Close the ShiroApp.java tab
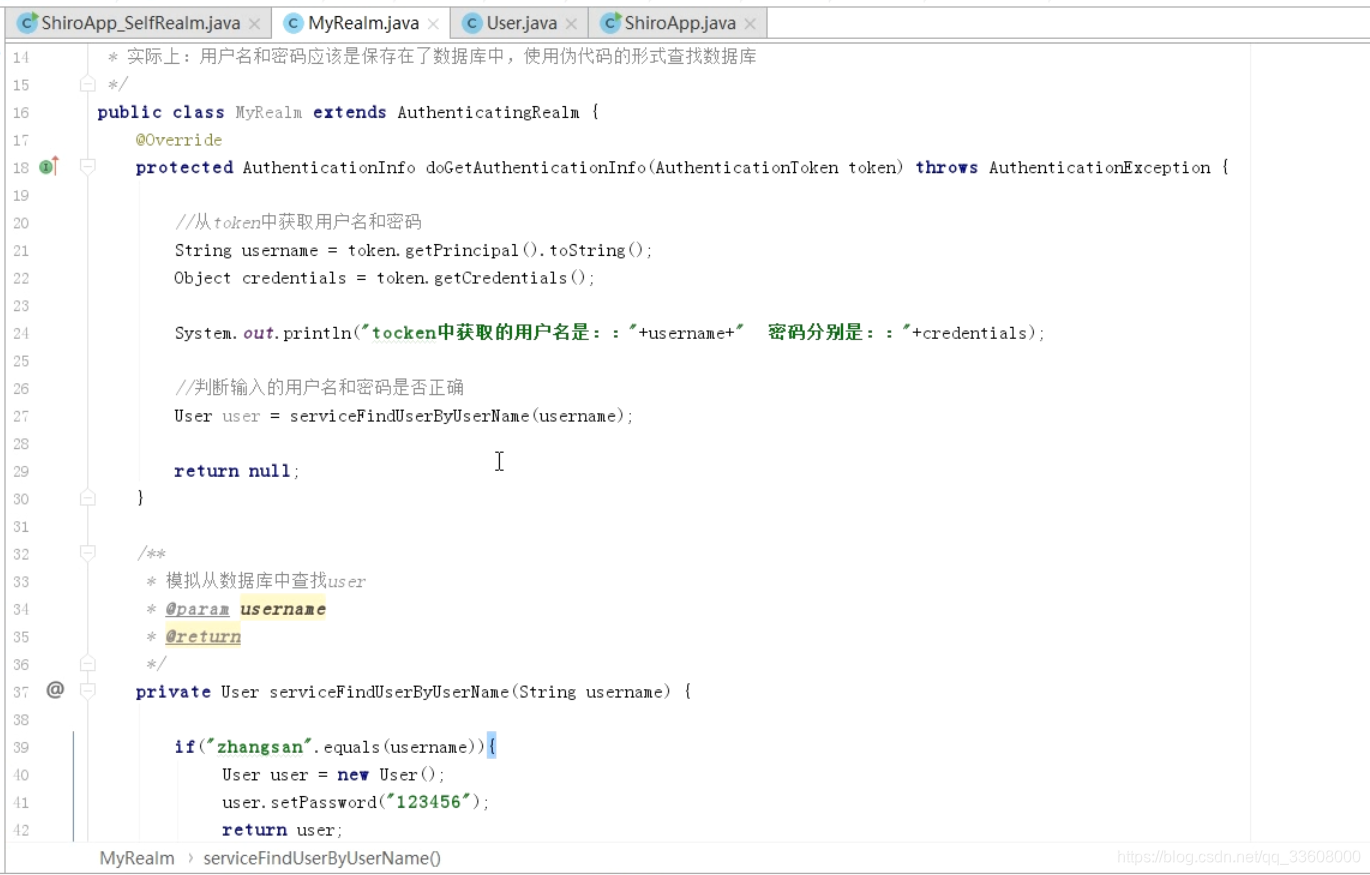This screenshot has width=1370, height=875. [749, 24]
